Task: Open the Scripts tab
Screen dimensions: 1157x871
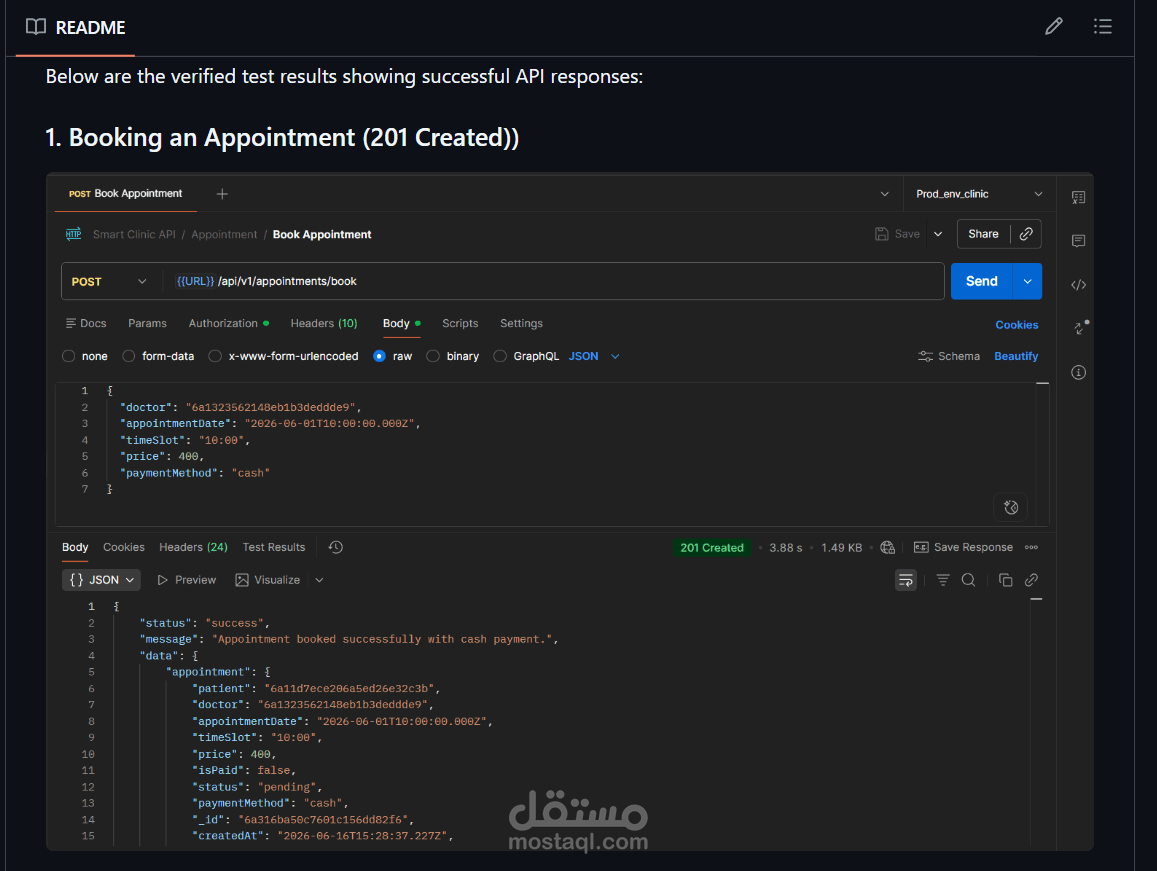Action: click(x=460, y=323)
